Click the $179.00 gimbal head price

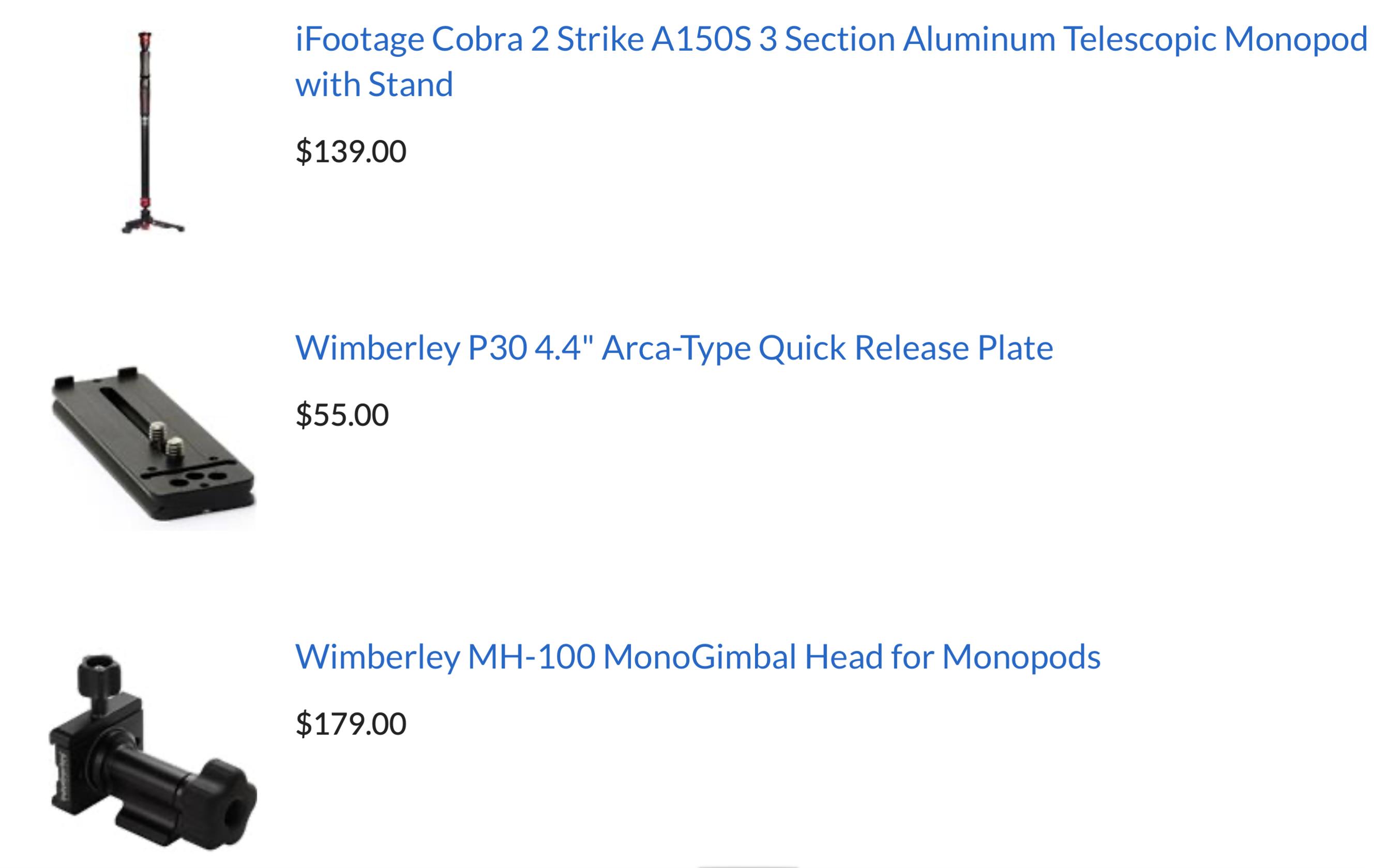[351, 723]
